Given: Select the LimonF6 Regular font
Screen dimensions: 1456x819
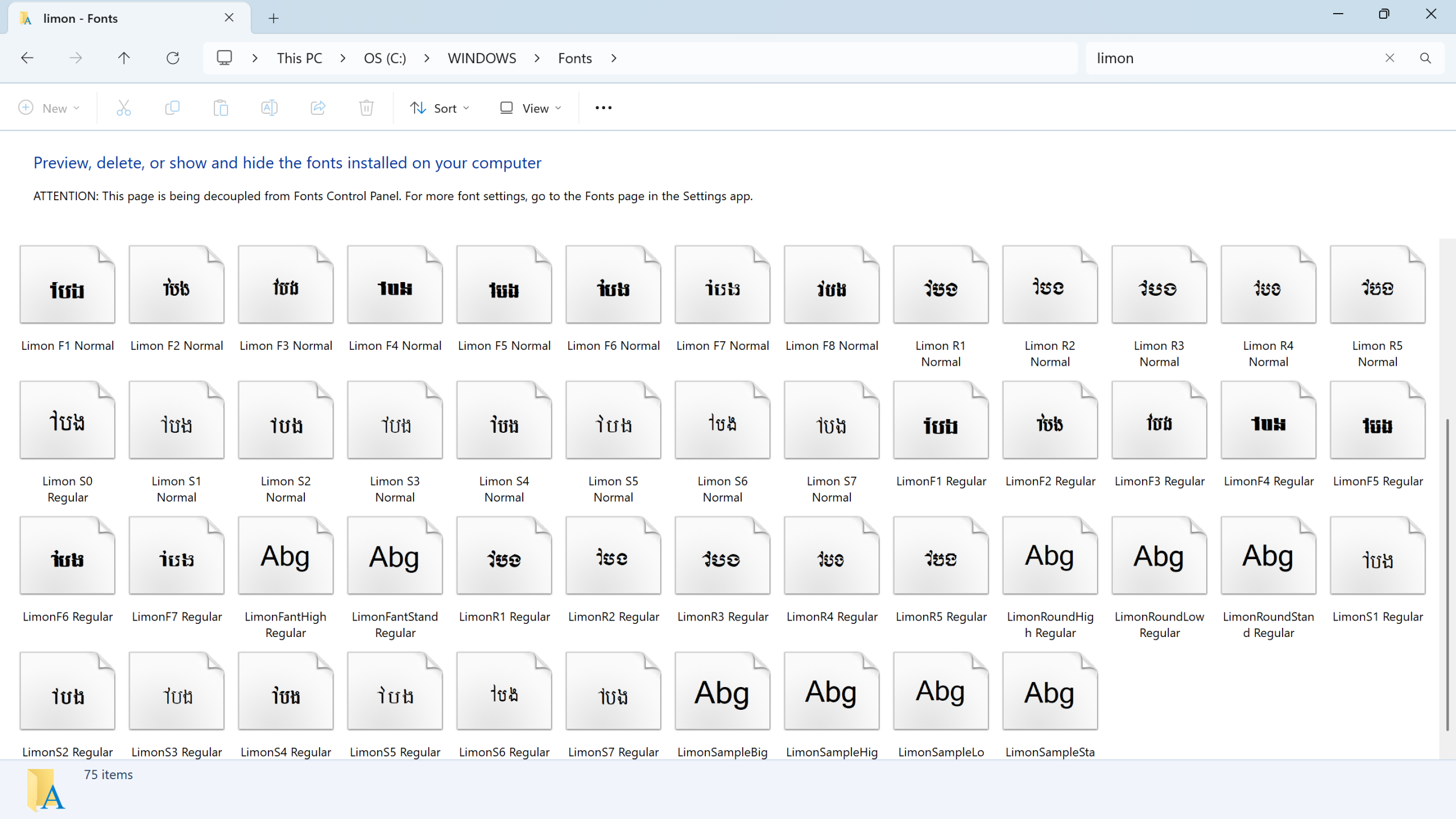Looking at the screenshot, I should coord(68,570).
